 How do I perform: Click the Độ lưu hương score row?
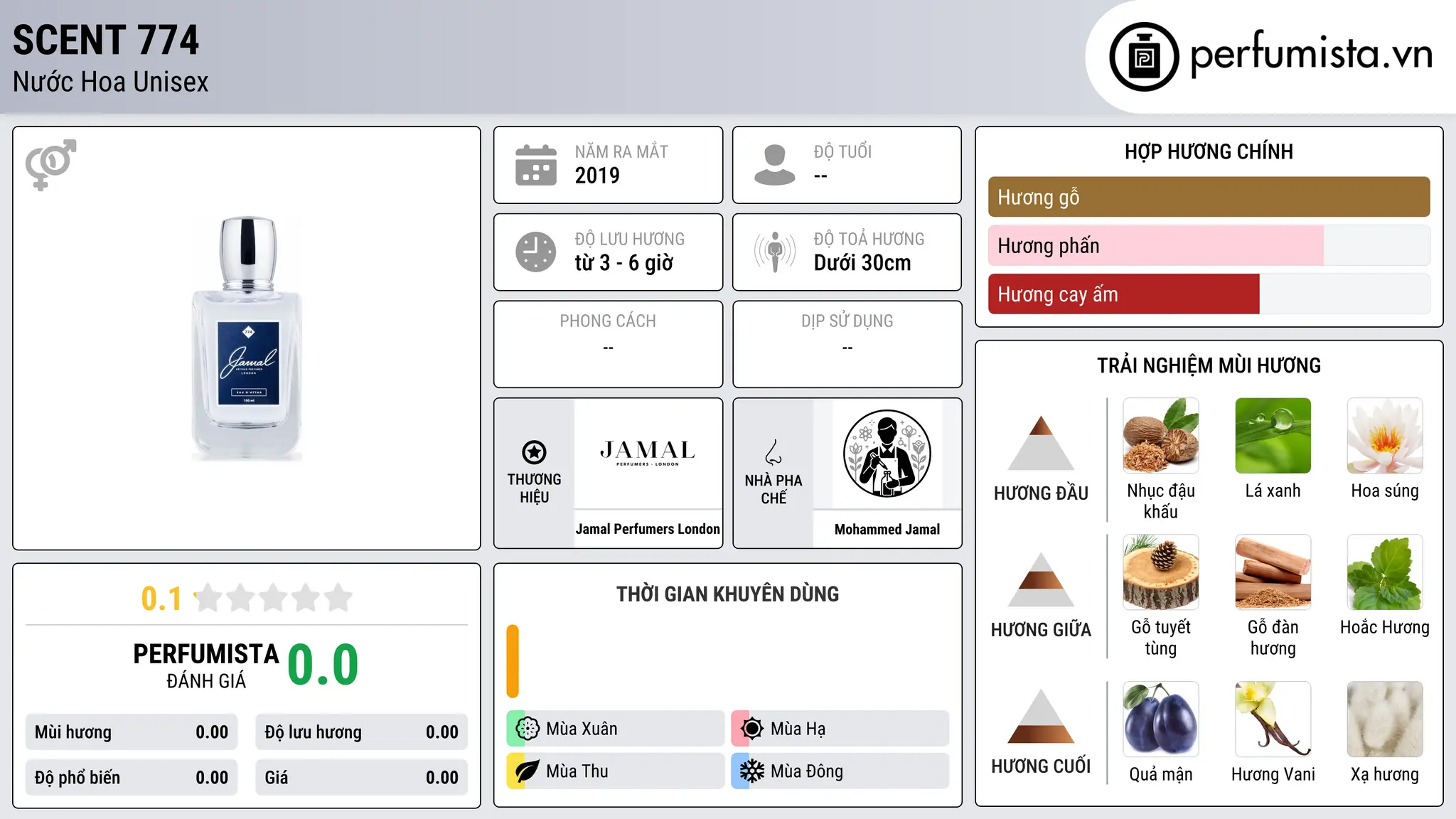[361, 732]
